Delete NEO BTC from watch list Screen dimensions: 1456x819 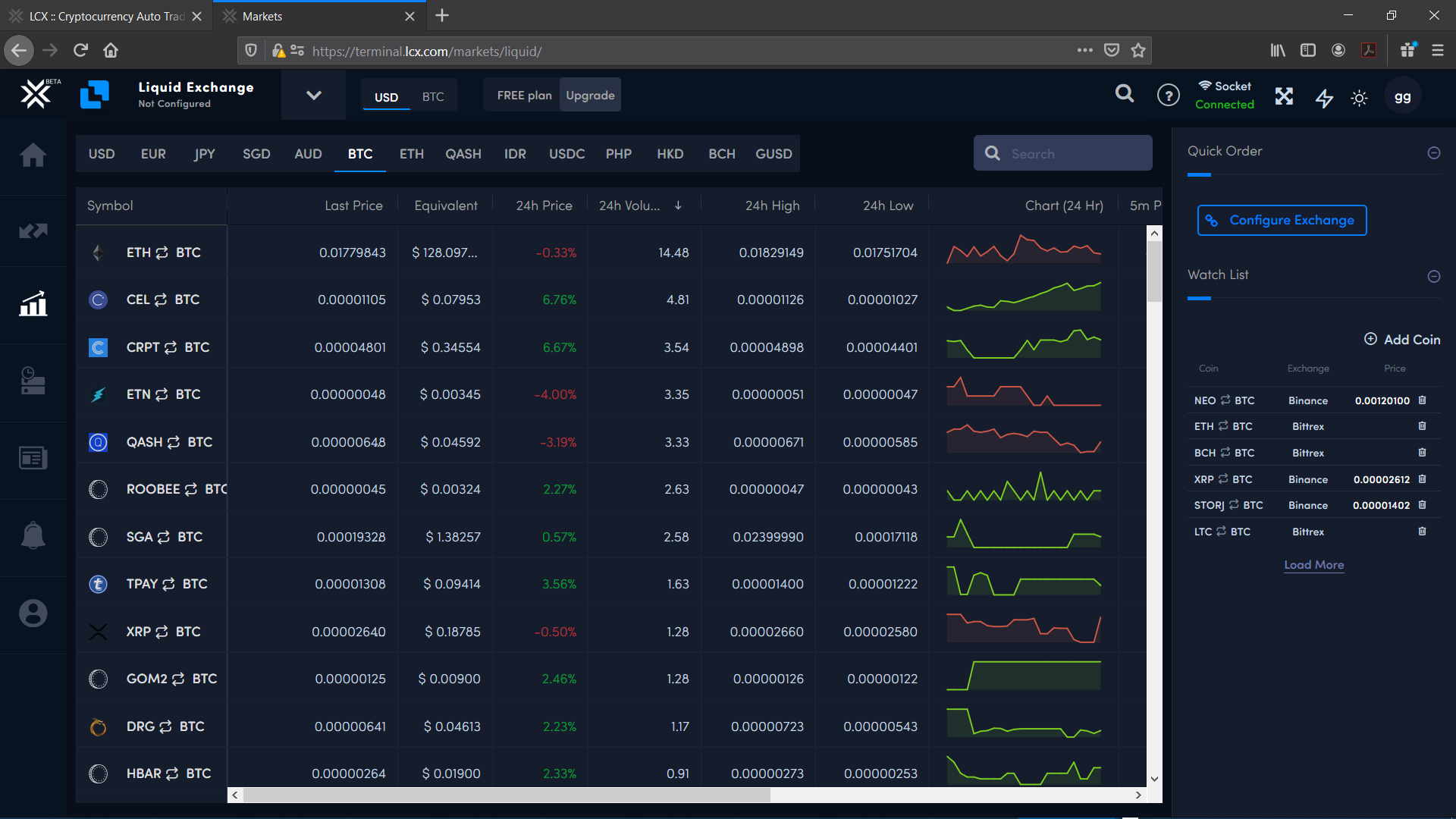click(1422, 400)
